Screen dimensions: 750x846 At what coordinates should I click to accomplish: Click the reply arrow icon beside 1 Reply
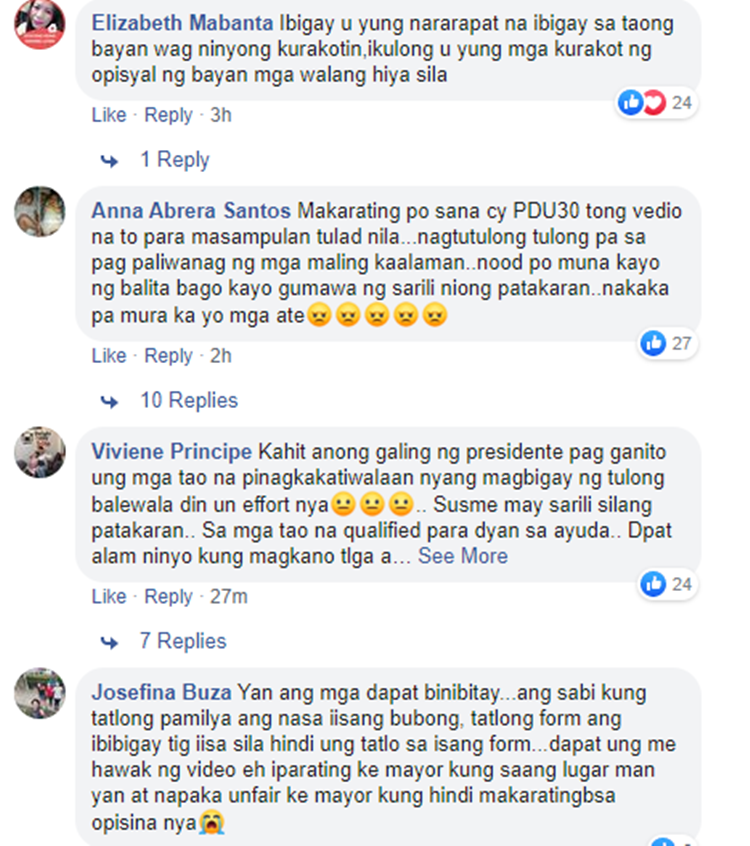[110, 161]
